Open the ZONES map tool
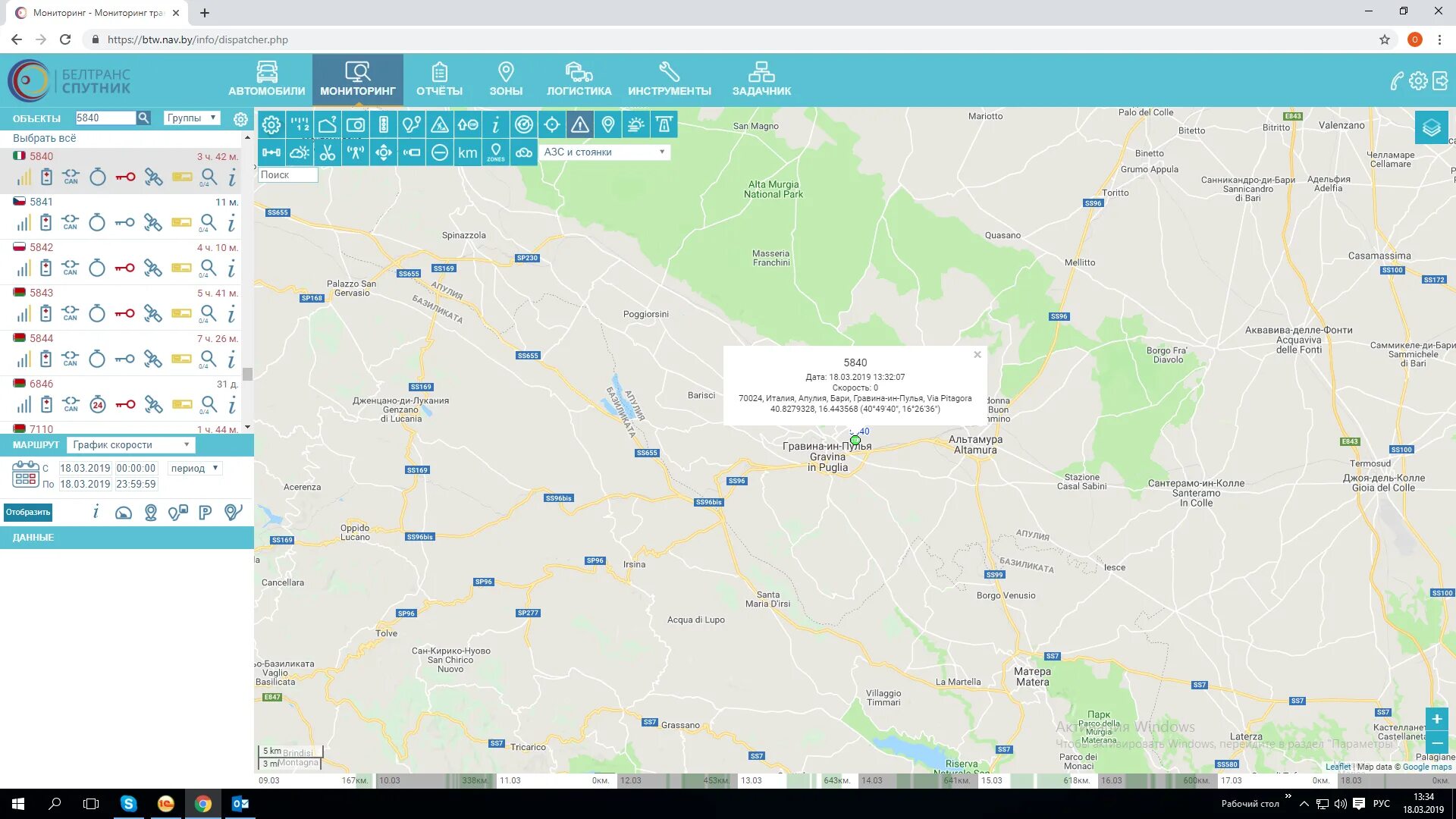The height and width of the screenshot is (819, 1456). click(x=496, y=152)
